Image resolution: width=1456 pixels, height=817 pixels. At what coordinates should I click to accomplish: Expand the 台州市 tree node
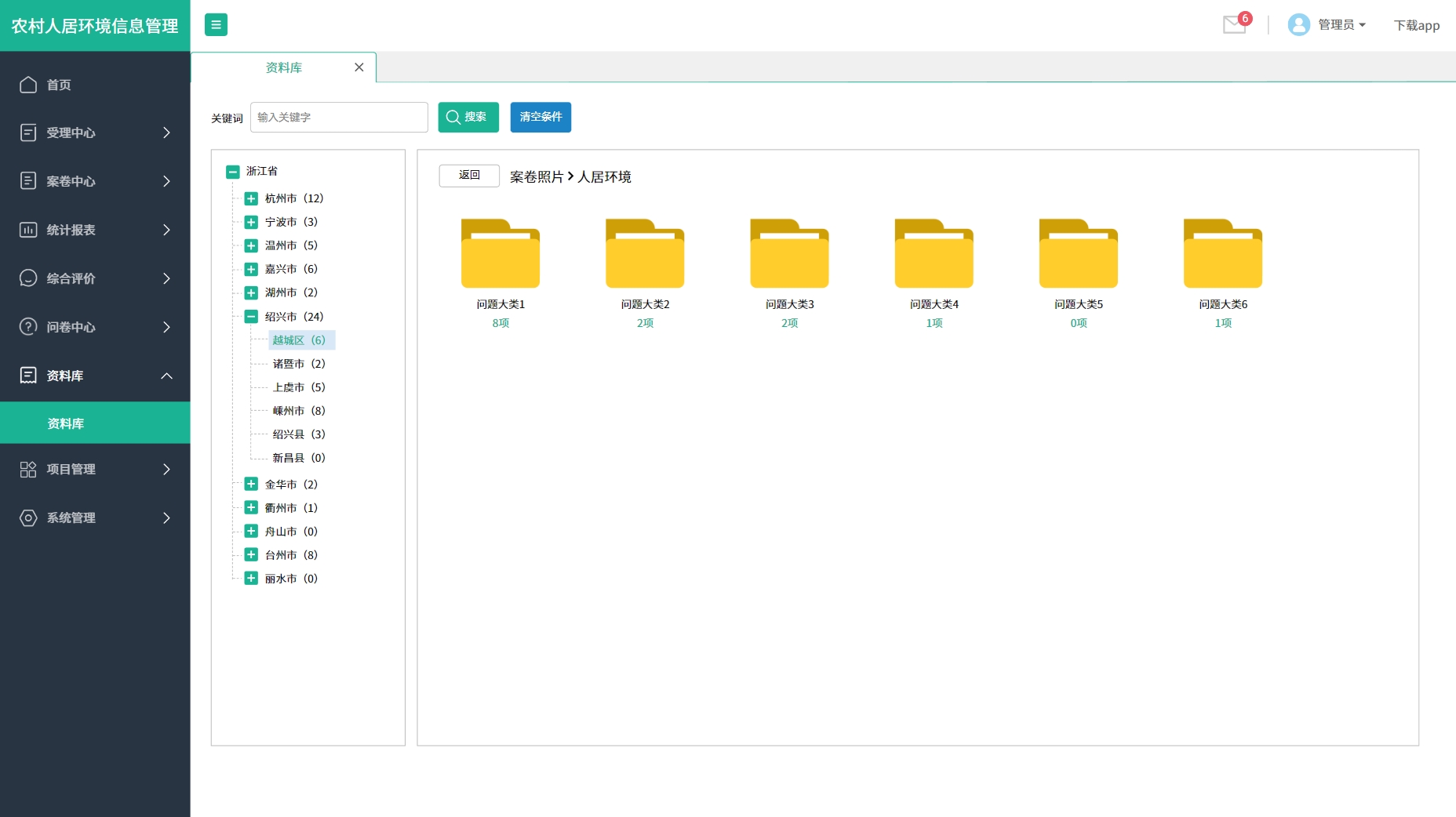coord(251,554)
